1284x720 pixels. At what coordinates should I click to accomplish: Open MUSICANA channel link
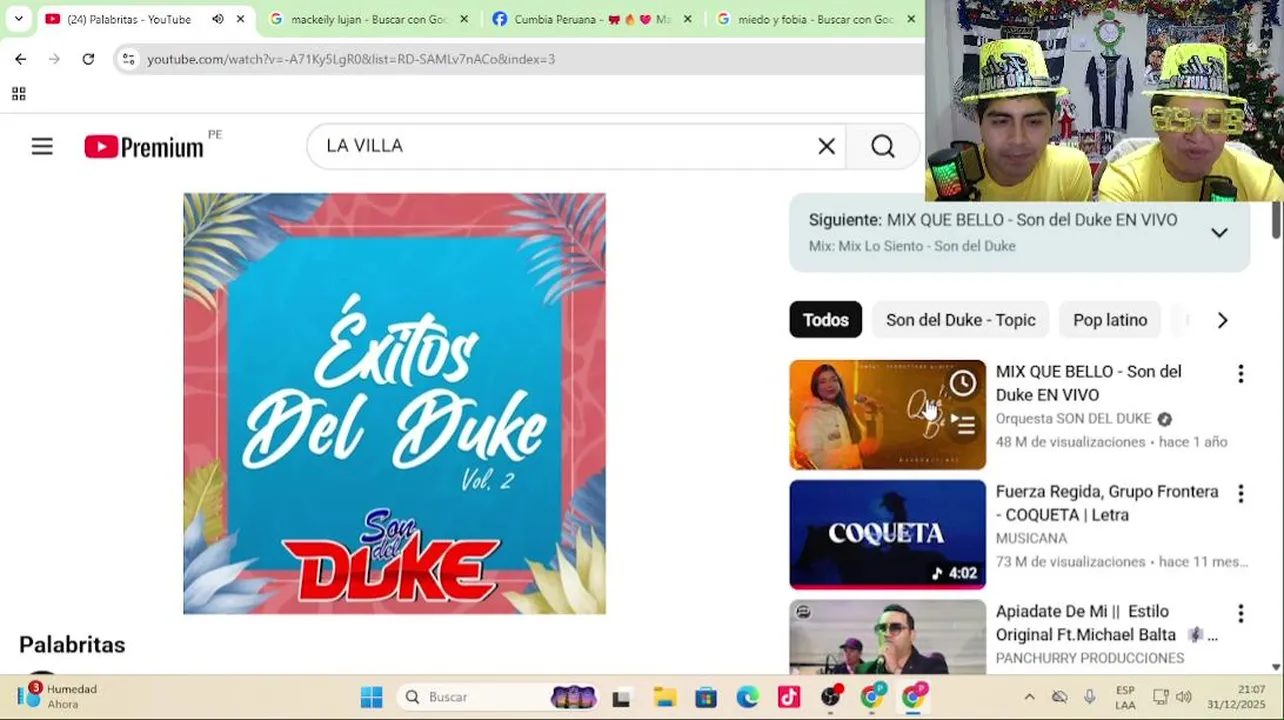tap(1031, 538)
